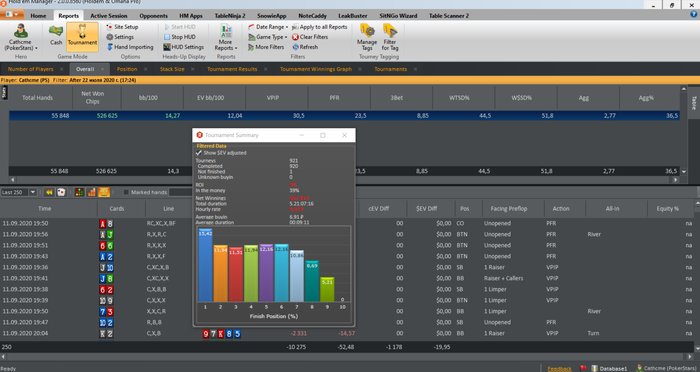Click the yellow rewind arrows icon
The image size is (700, 372).
49,192
